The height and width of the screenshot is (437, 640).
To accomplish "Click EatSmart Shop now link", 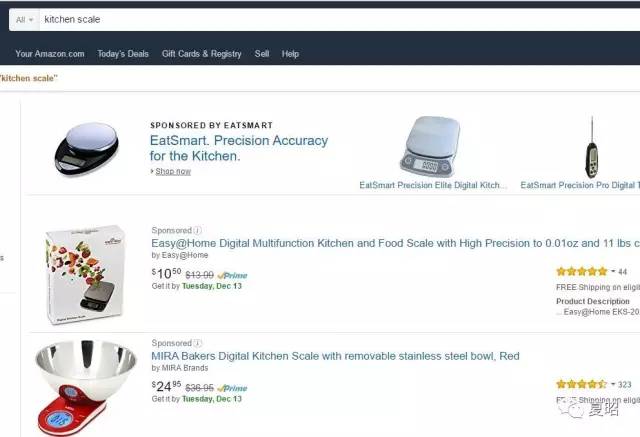I will pos(172,171).
